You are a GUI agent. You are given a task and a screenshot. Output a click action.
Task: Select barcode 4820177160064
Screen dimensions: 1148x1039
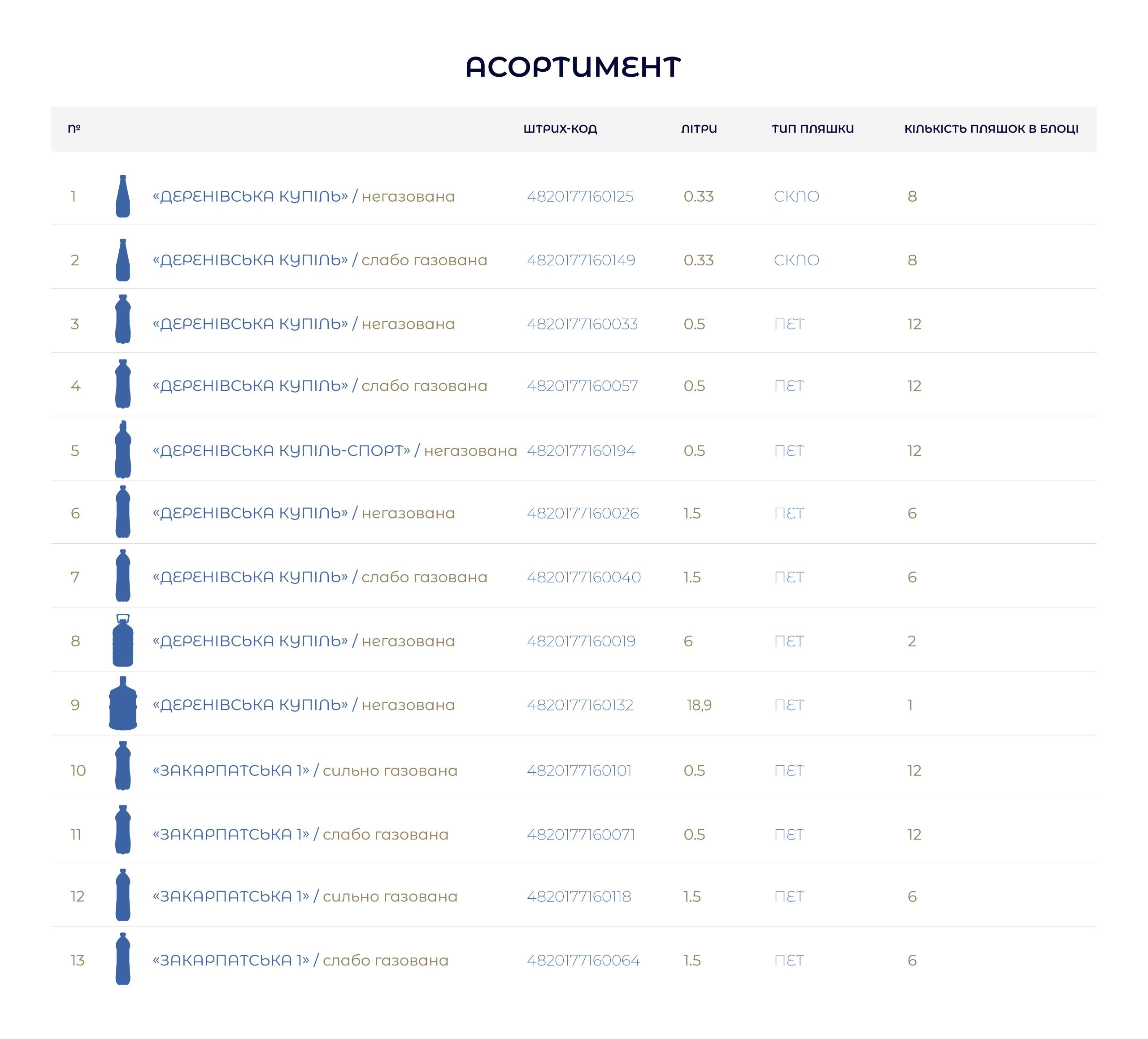coord(583,961)
